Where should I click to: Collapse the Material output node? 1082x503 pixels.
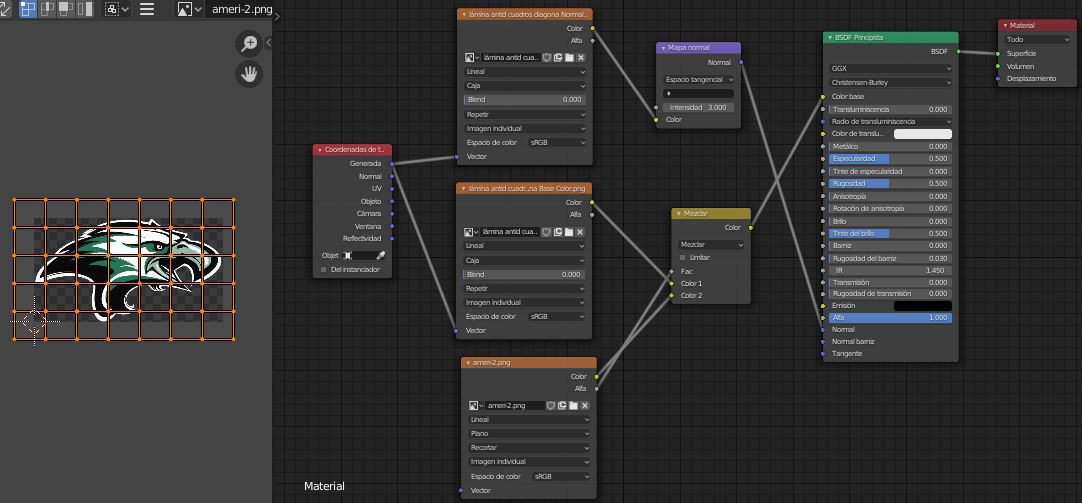coord(1005,26)
